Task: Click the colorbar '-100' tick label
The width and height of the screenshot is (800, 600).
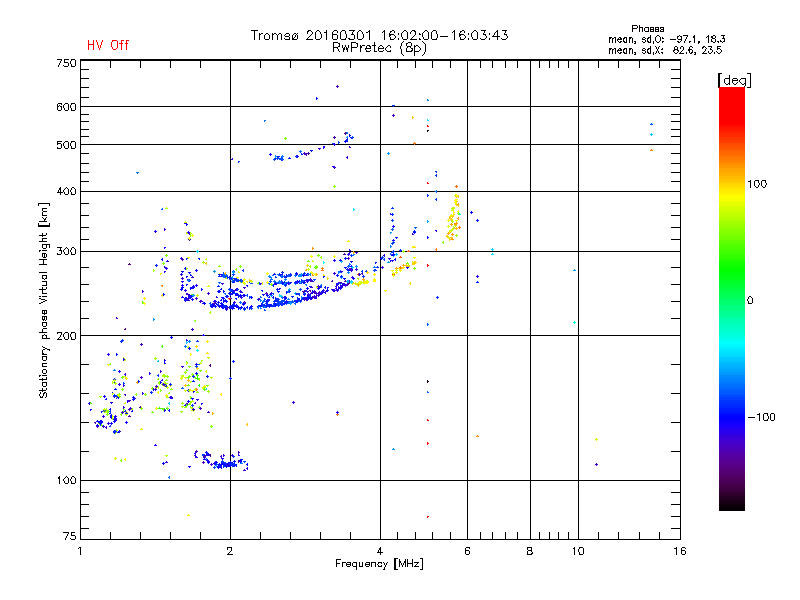Action: (x=761, y=417)
